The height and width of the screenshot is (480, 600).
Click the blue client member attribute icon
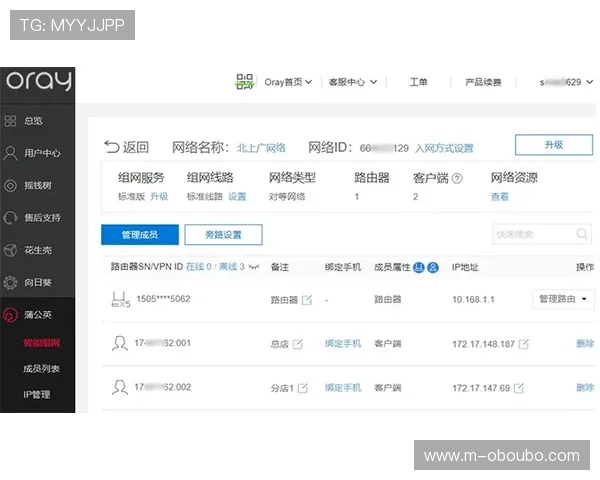[x=433, y=267]
